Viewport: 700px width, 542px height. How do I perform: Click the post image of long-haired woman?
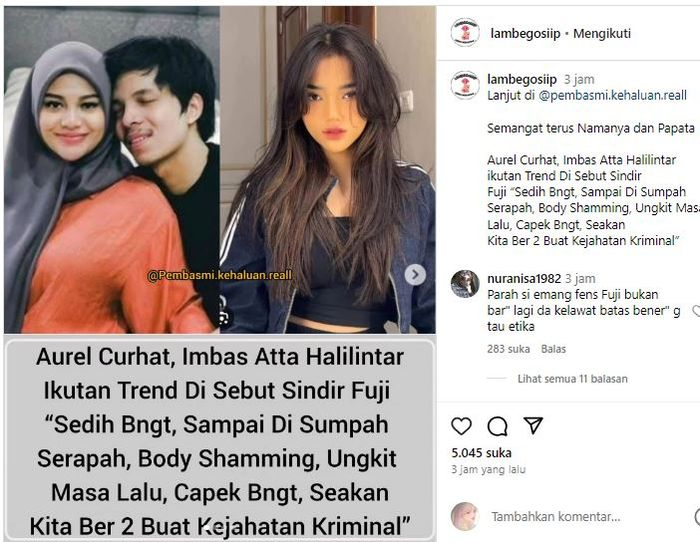tap(328, 170)
